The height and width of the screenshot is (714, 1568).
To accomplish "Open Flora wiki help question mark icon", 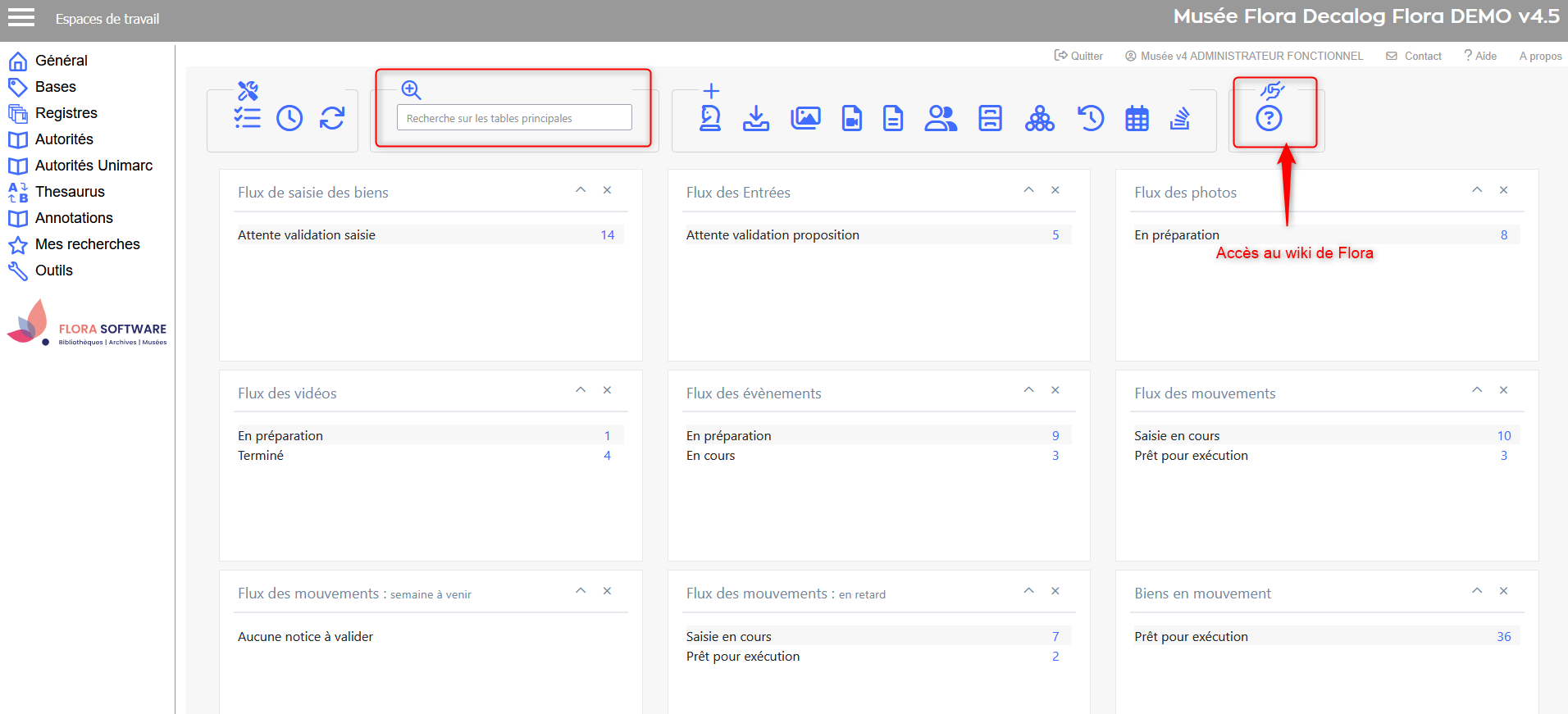I will pos(1269,118).
